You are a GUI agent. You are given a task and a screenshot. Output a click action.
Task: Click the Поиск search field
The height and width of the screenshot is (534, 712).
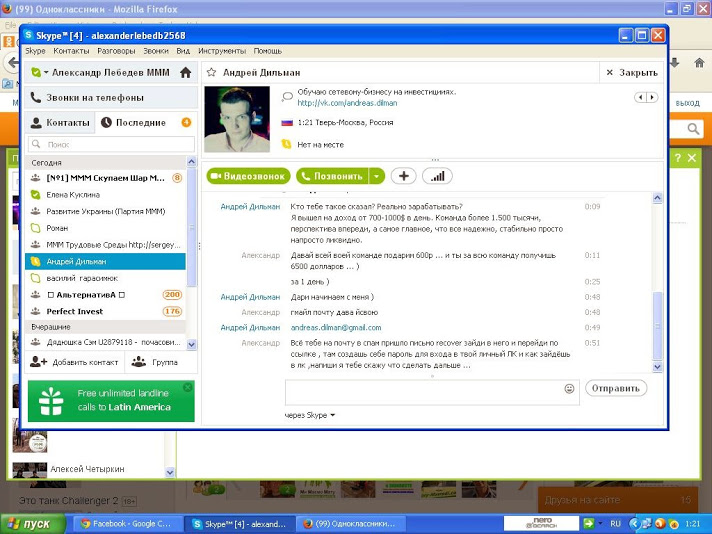coord(112,144)
